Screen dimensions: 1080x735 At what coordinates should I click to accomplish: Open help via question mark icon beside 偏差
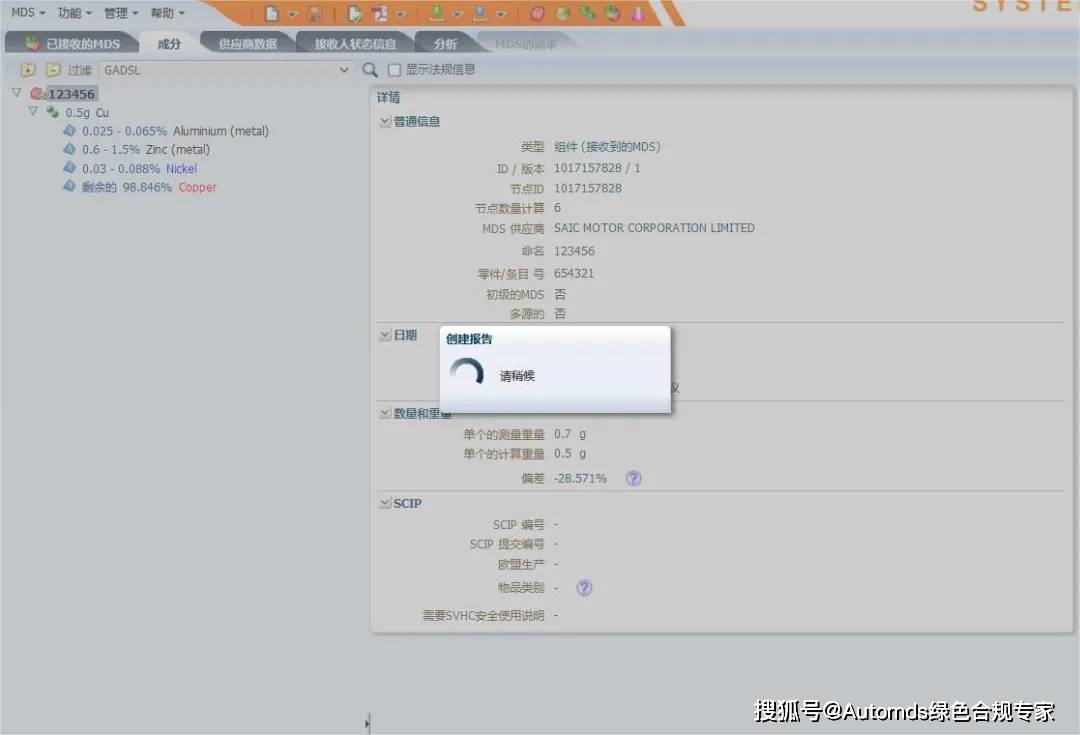tap(634, 478)
